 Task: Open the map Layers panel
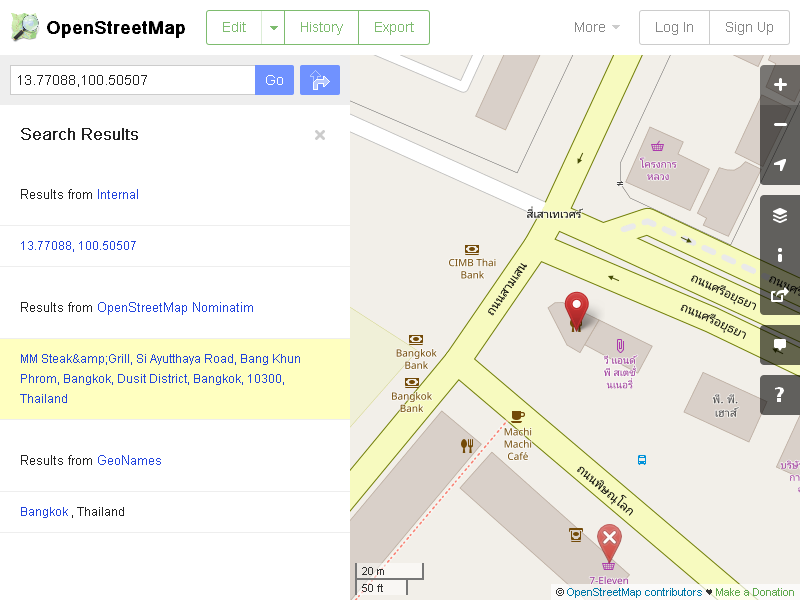click(x=780, y=215)
